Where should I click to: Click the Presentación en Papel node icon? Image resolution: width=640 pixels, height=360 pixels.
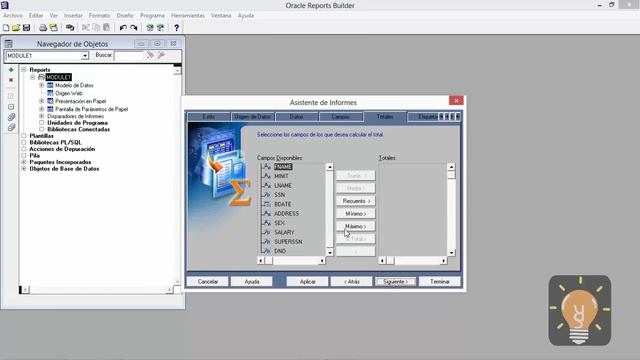pyautogui.click(x=50, y=101)
